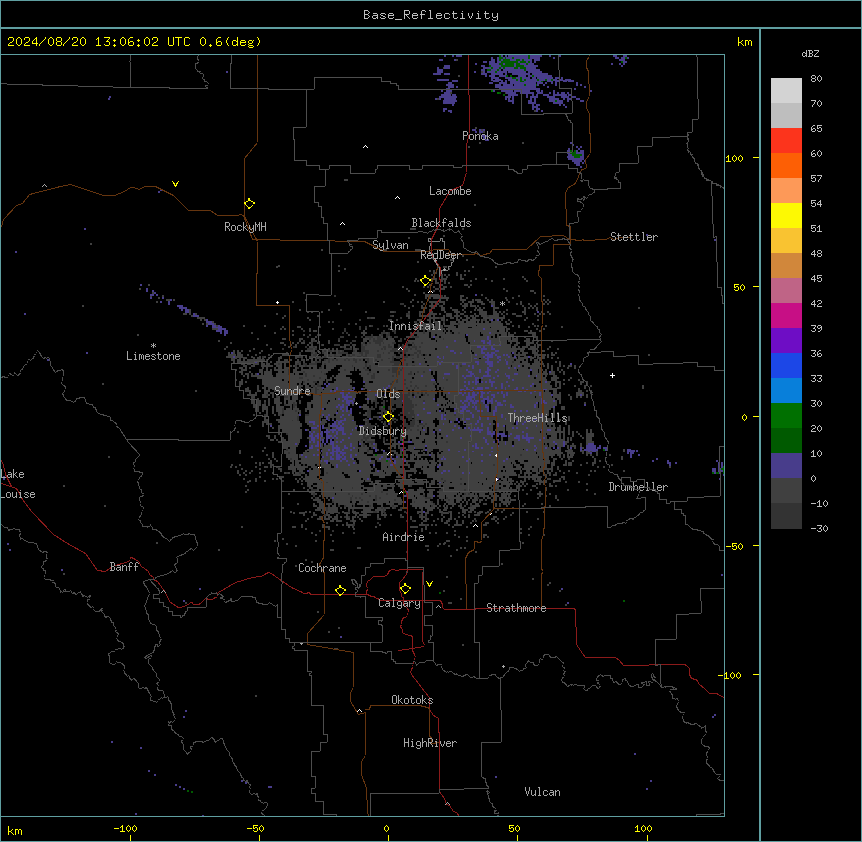Click the yellow diamond marker between Olds and Didsbury
Viewport: 862px width, 842px height.
tap(388, 416)
